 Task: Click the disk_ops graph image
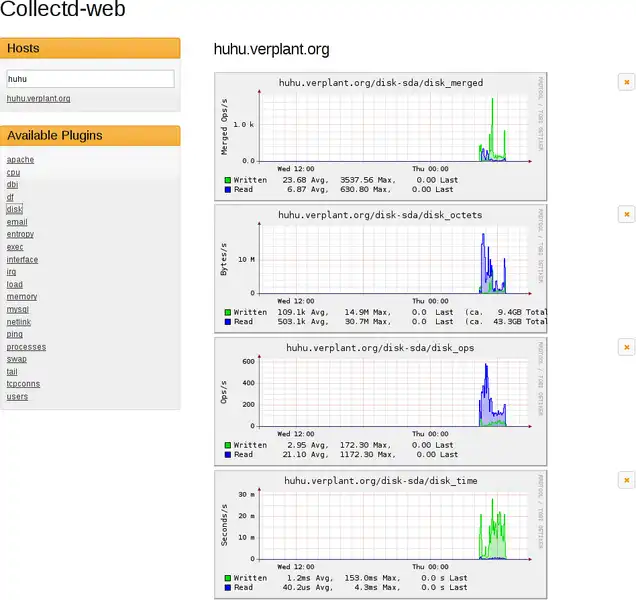tap(380, 402)
